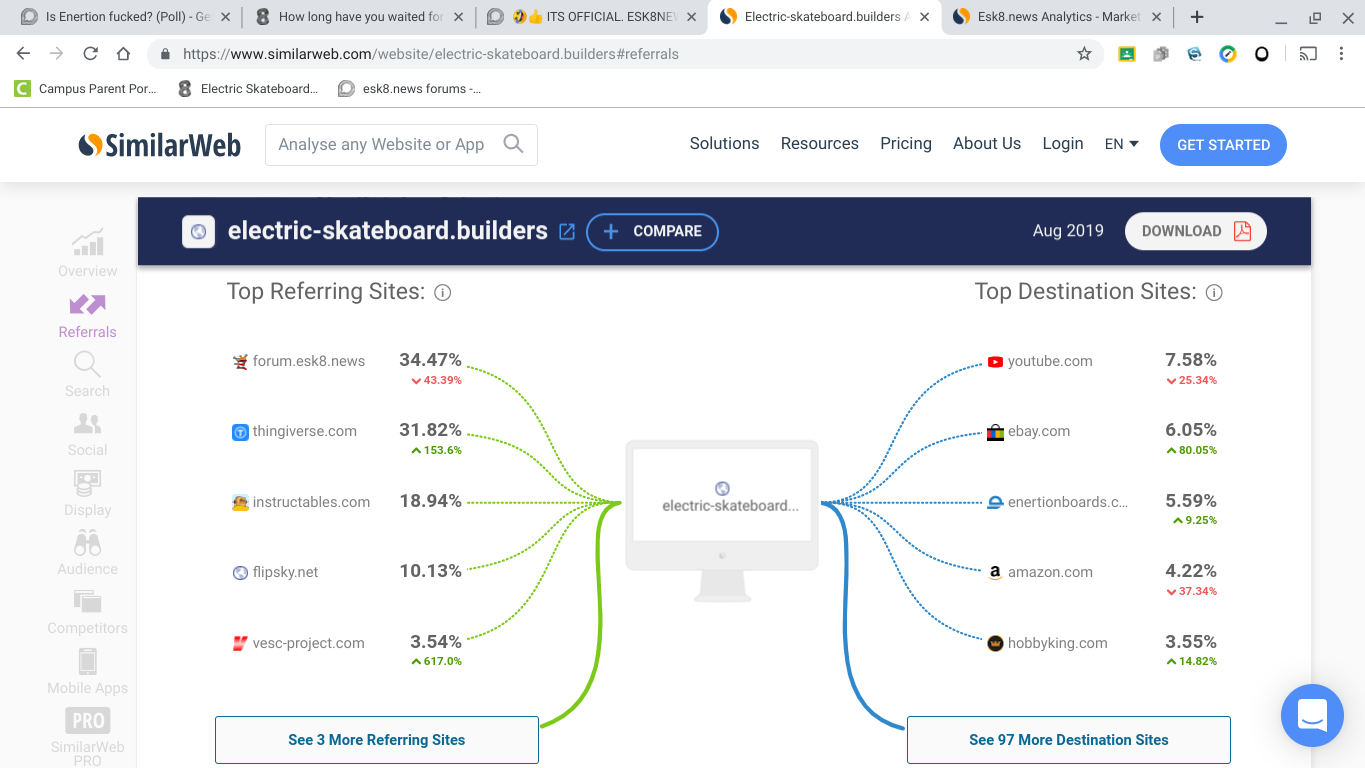
Task: Open the Resources menu
Action: 820,144
